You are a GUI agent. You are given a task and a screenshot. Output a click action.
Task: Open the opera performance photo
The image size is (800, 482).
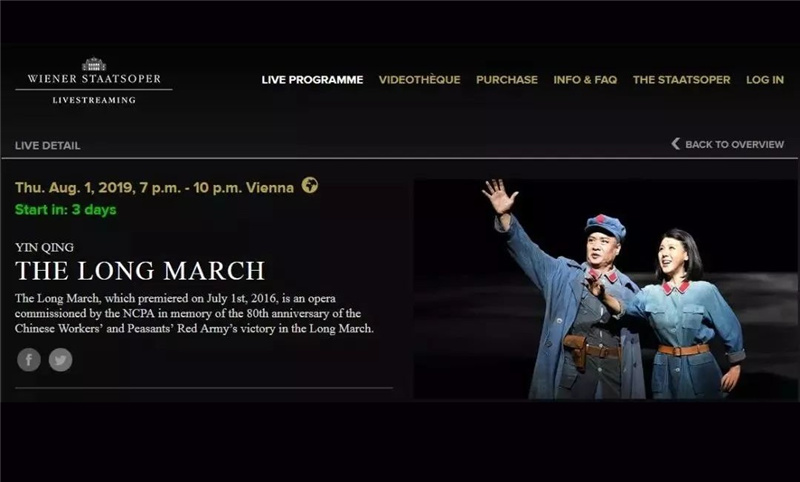click(x=605, y=289)
